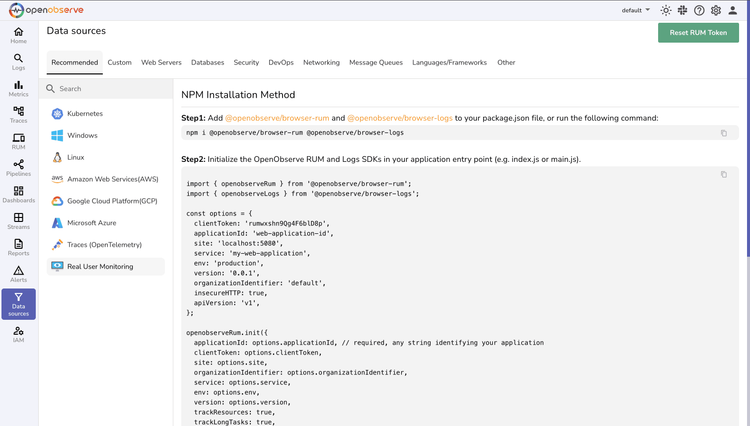750x426 pixels.
Task: Click the openobserveRum.init({ line
Action: click(x=227, y=333)
